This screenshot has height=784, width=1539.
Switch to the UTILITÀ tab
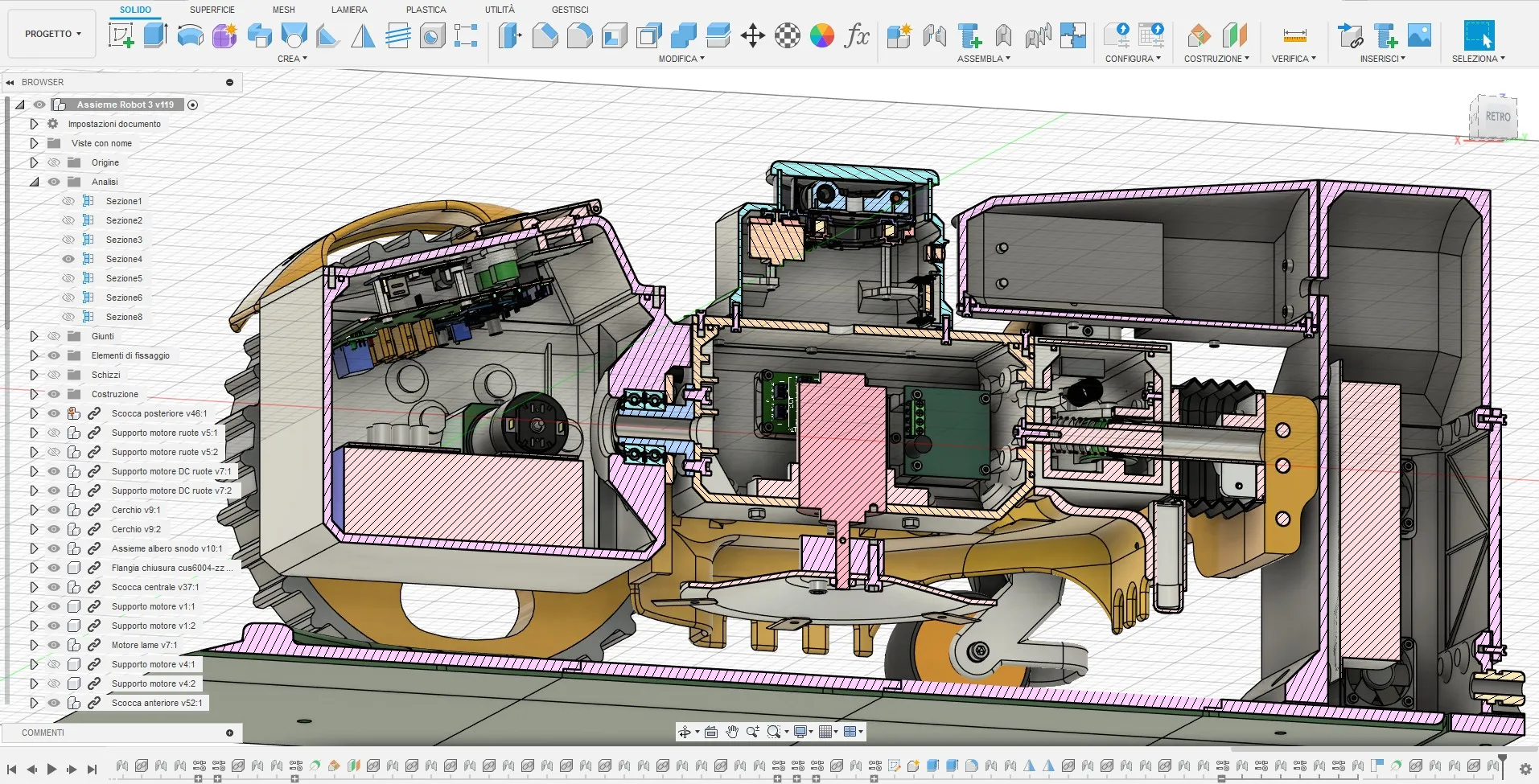pyautogui.click(x=500, y=10)
